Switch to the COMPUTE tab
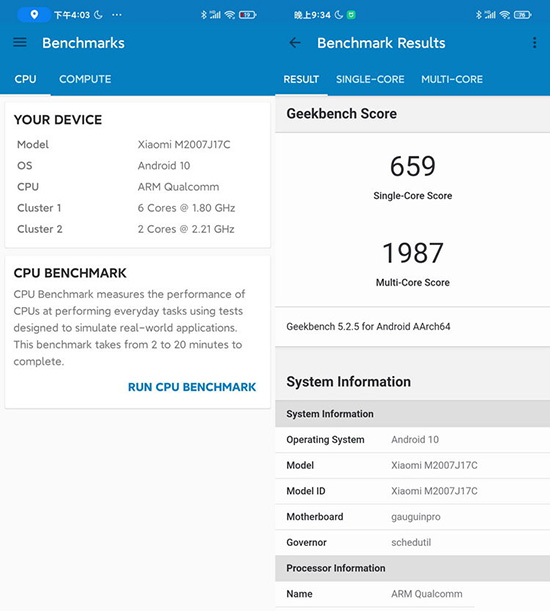The image size is (550, 611). 85,79
